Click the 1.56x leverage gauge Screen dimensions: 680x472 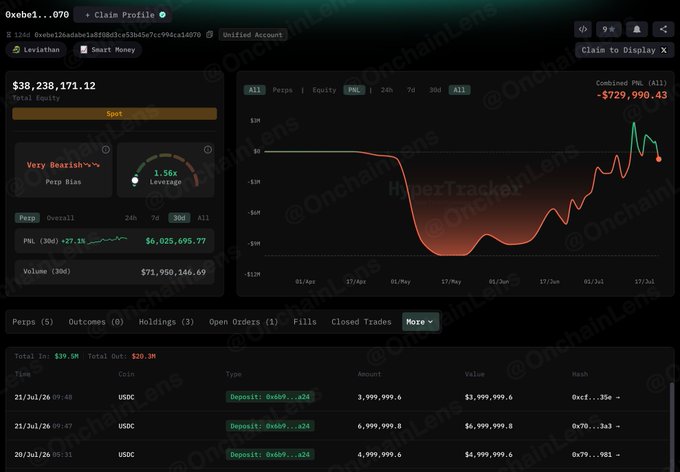pos(166,170)
